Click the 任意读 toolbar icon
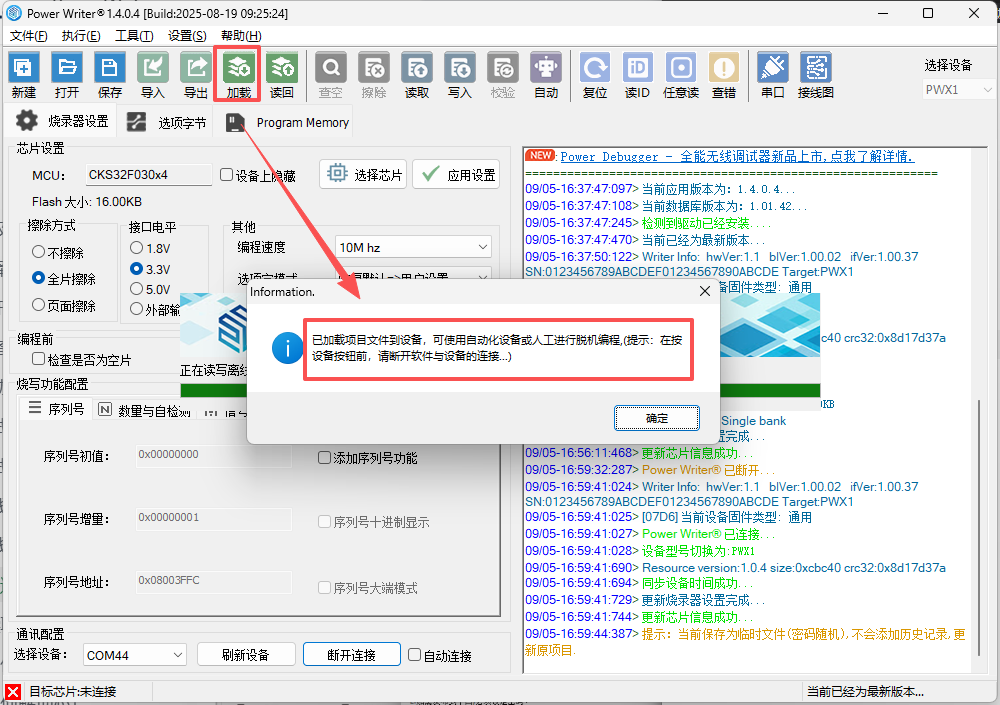This screenshot has width=1000, height=705. point(680,75)
